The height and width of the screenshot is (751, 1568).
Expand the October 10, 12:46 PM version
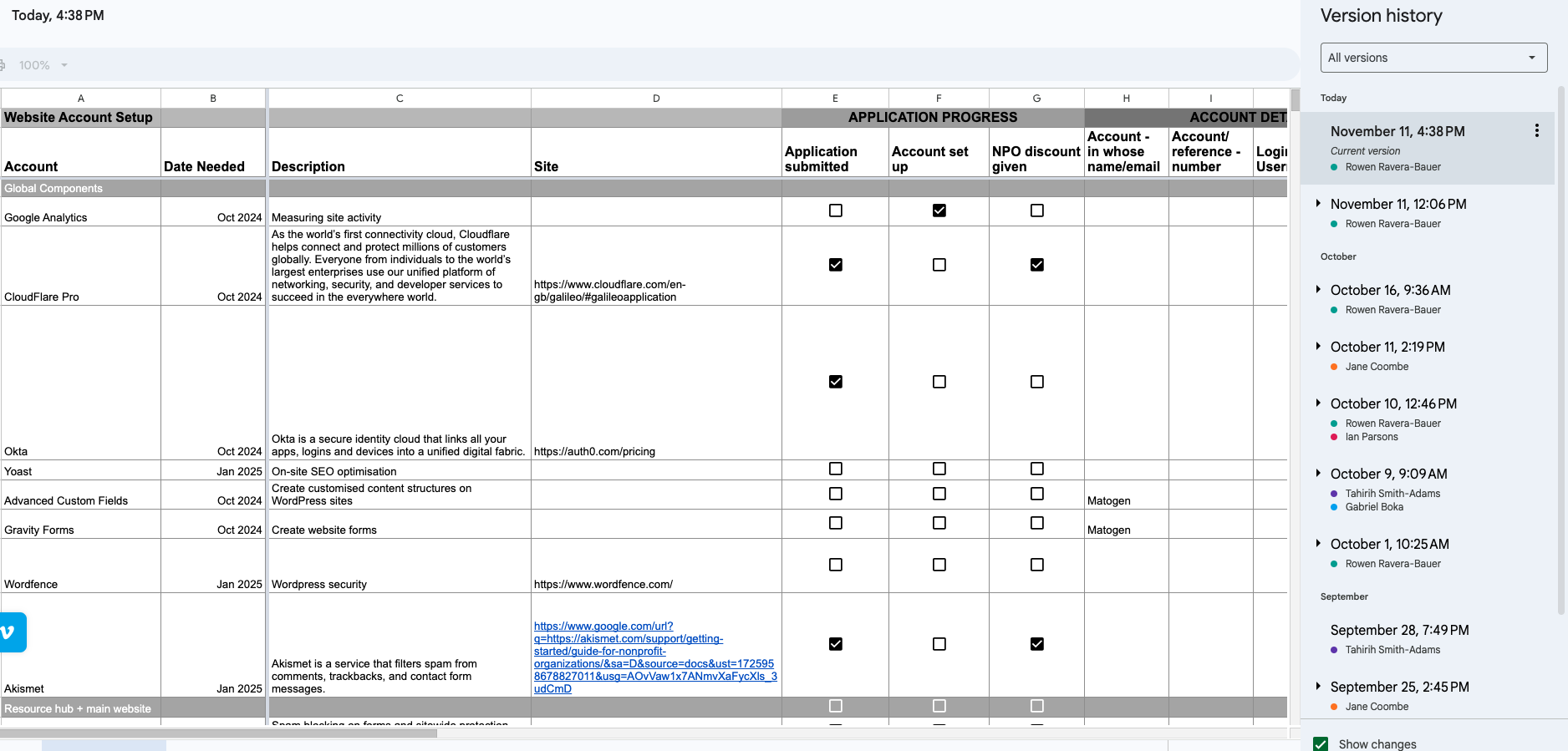[1318, 403]
